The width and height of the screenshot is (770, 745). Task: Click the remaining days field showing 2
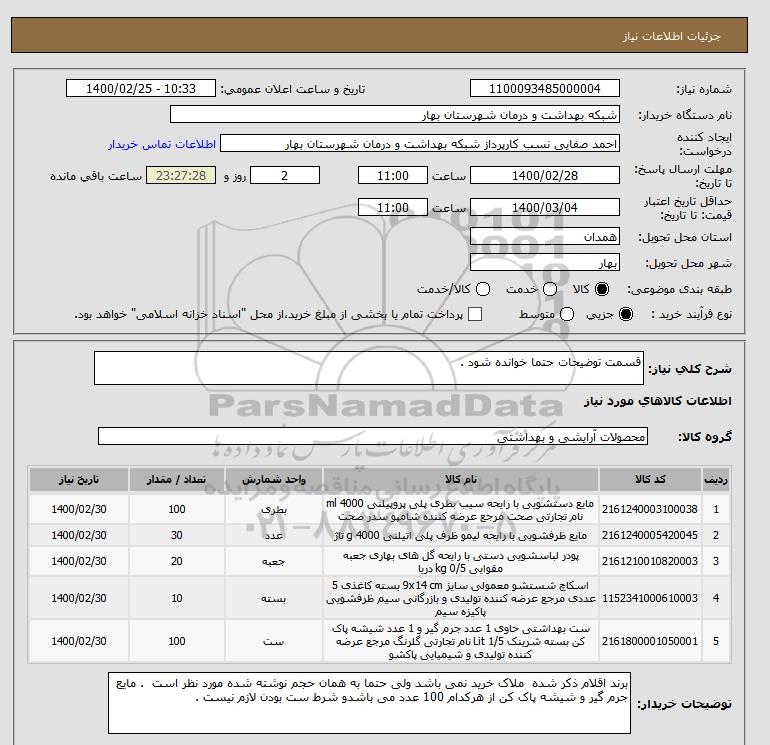coord(285,175)
